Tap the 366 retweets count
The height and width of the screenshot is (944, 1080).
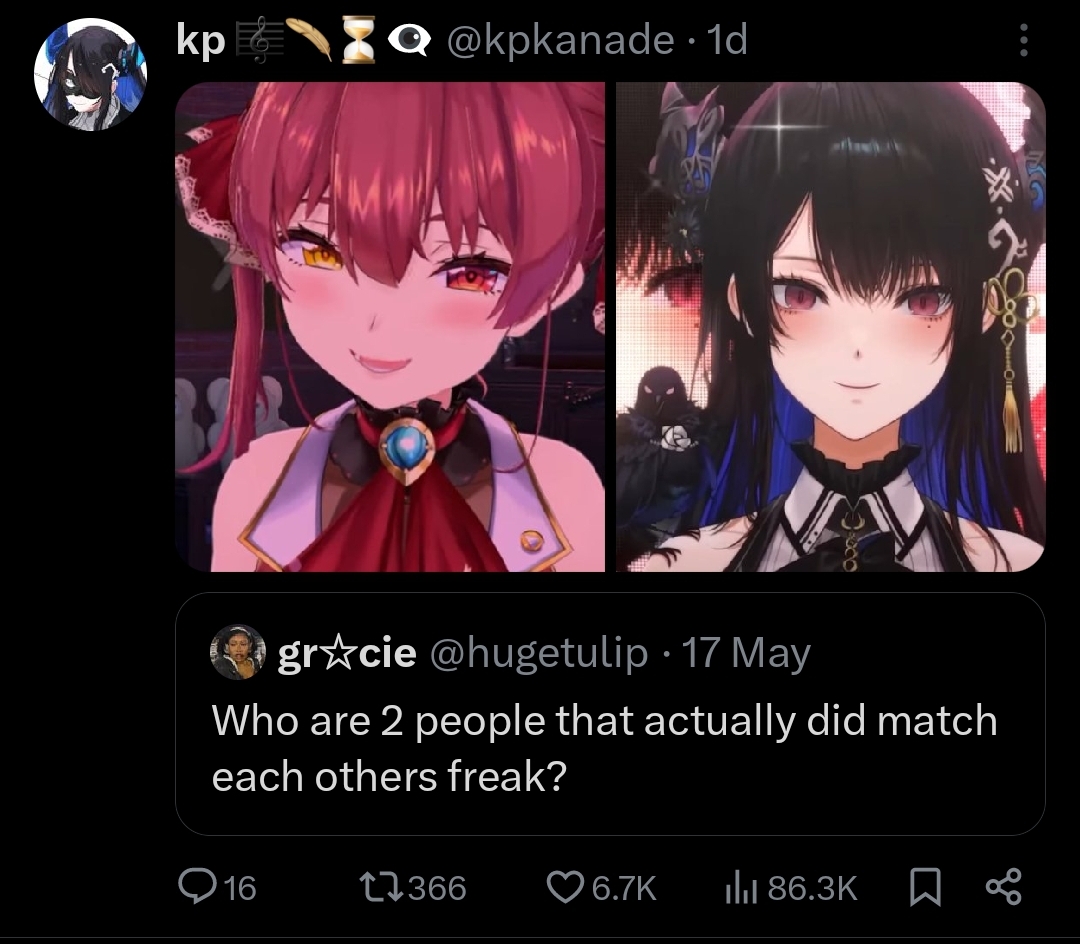437,888
